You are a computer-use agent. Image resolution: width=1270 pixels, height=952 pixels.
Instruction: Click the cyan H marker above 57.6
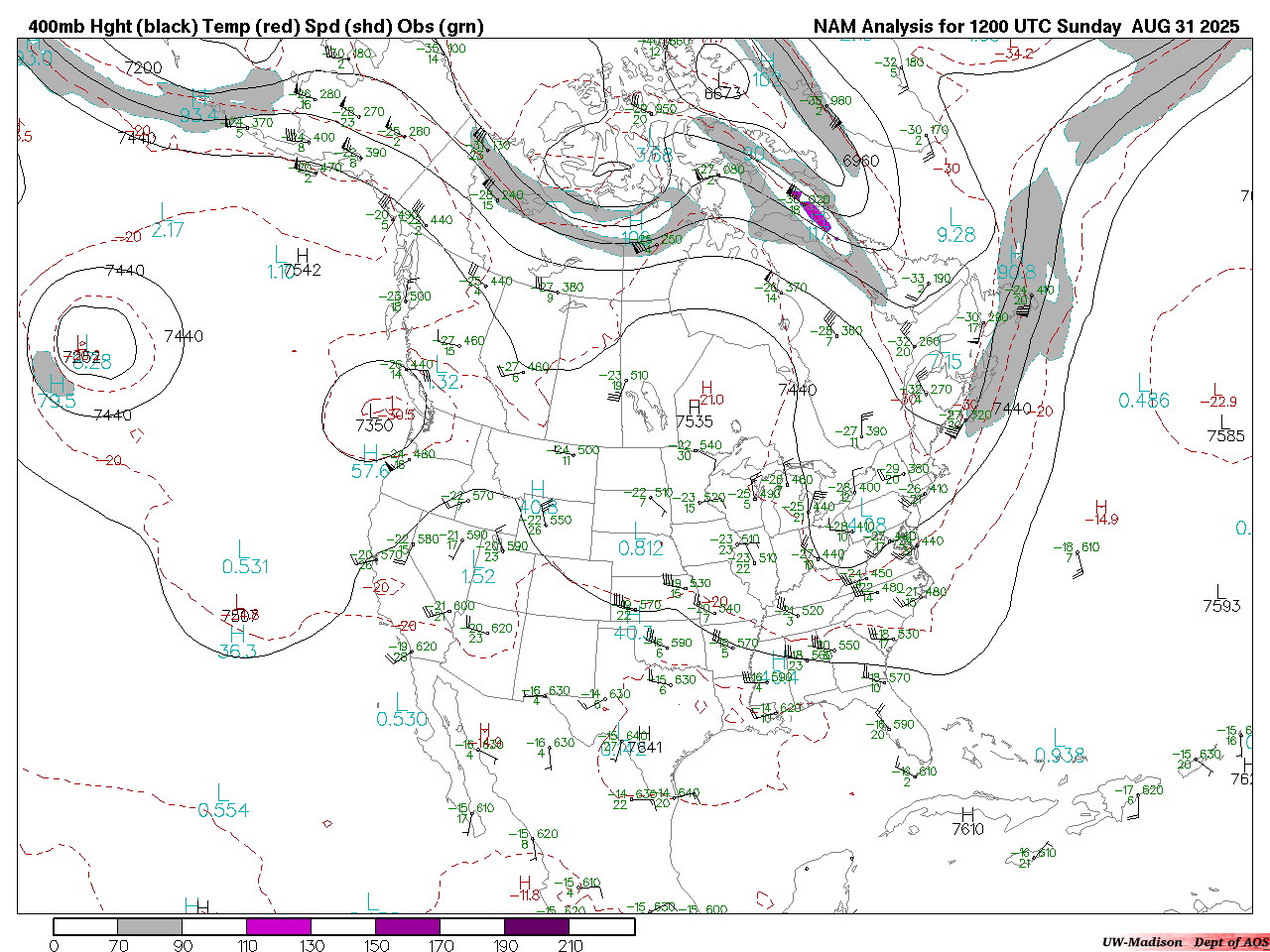[x=370, y=454]
